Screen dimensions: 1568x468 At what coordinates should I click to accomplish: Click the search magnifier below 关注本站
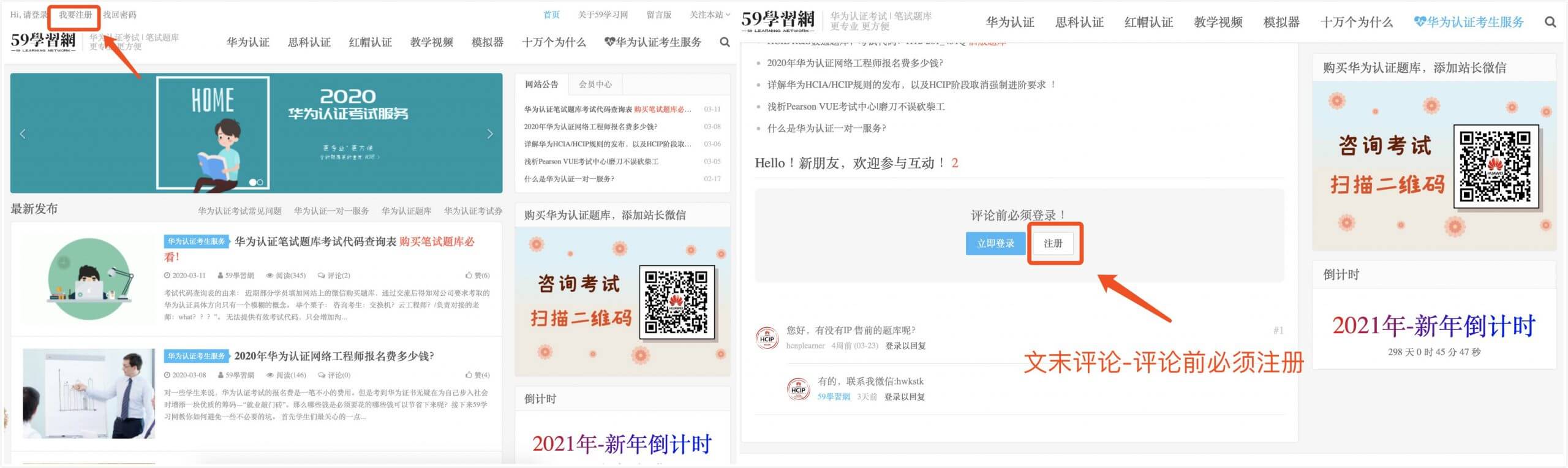pyautogui.click(x=725, y=42)
